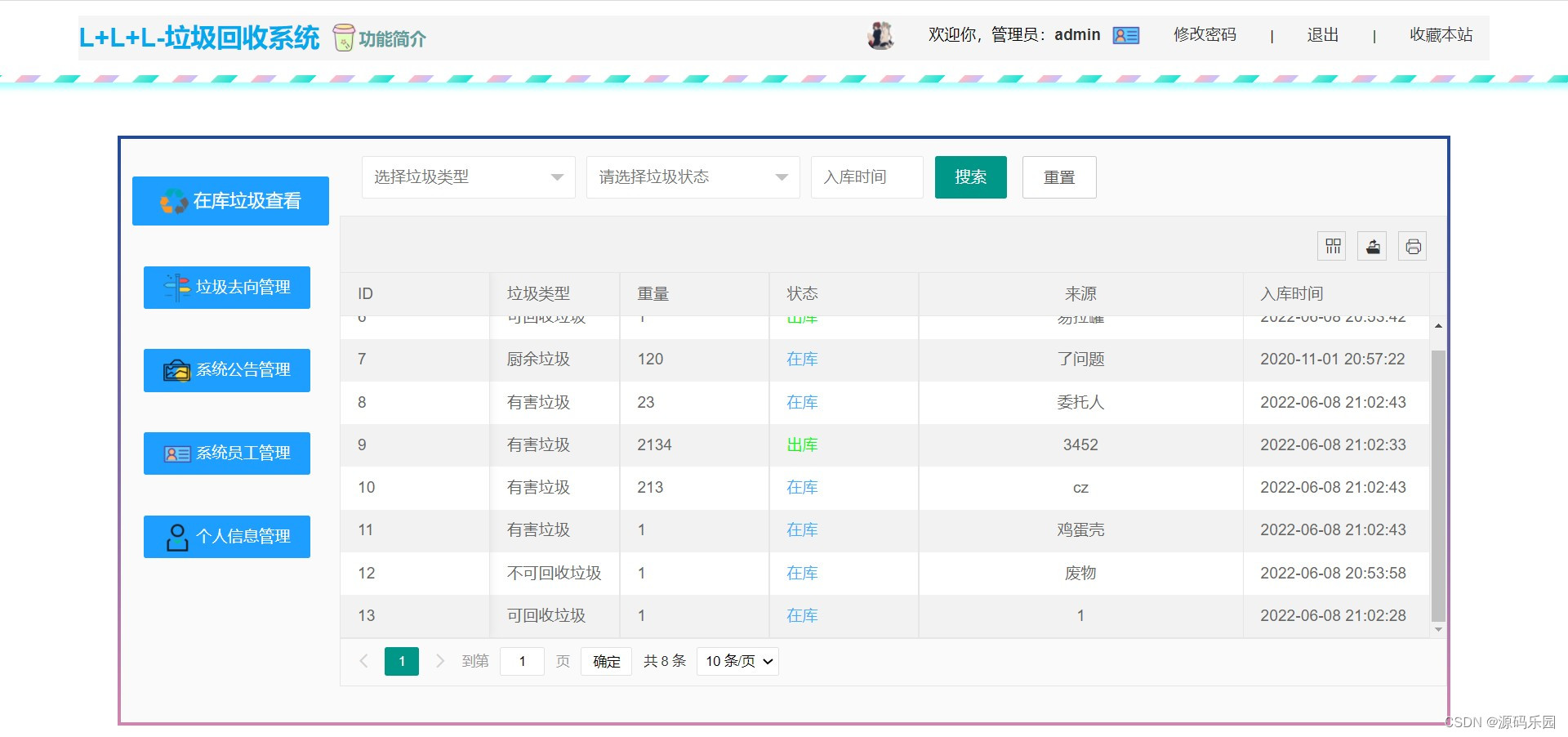Click the 搜索 search button

[x=970, y=176]
